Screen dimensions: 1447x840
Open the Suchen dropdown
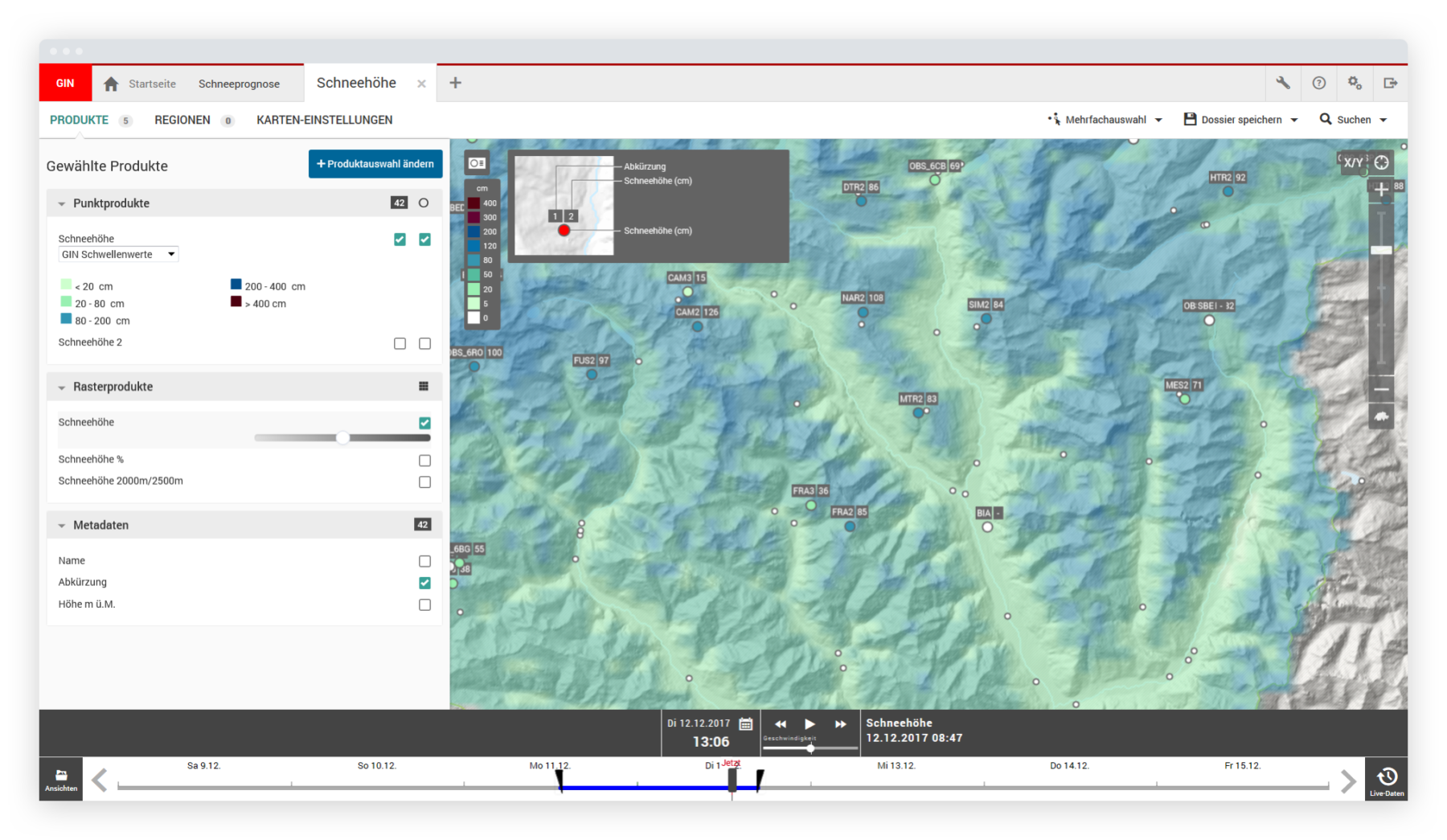[1354, 120]
